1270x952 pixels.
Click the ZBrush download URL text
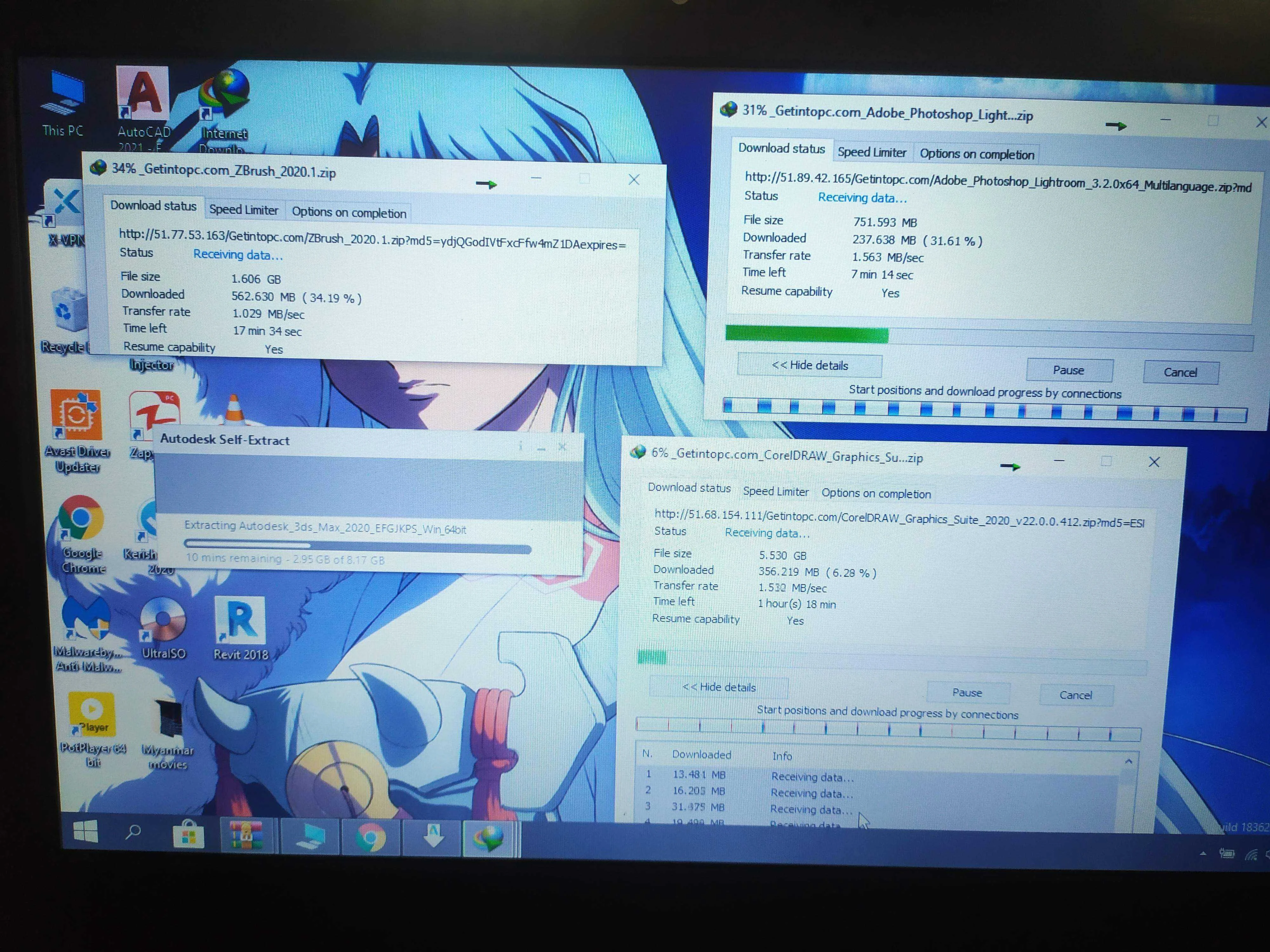point(372,240)
